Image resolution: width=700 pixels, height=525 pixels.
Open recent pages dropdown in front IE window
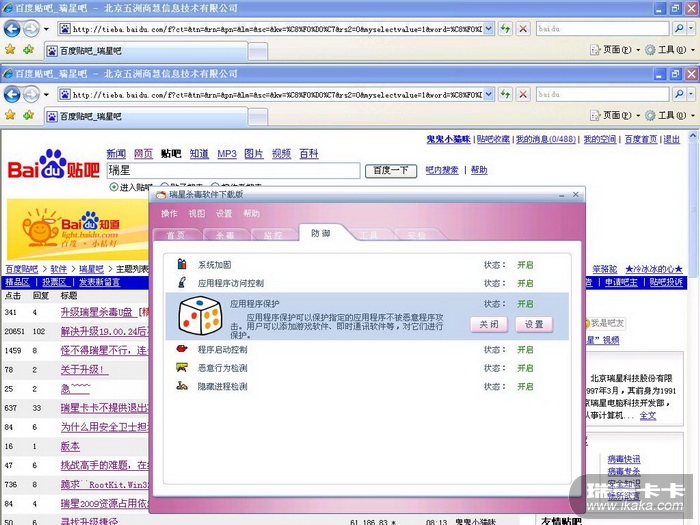tap(46, 95)
